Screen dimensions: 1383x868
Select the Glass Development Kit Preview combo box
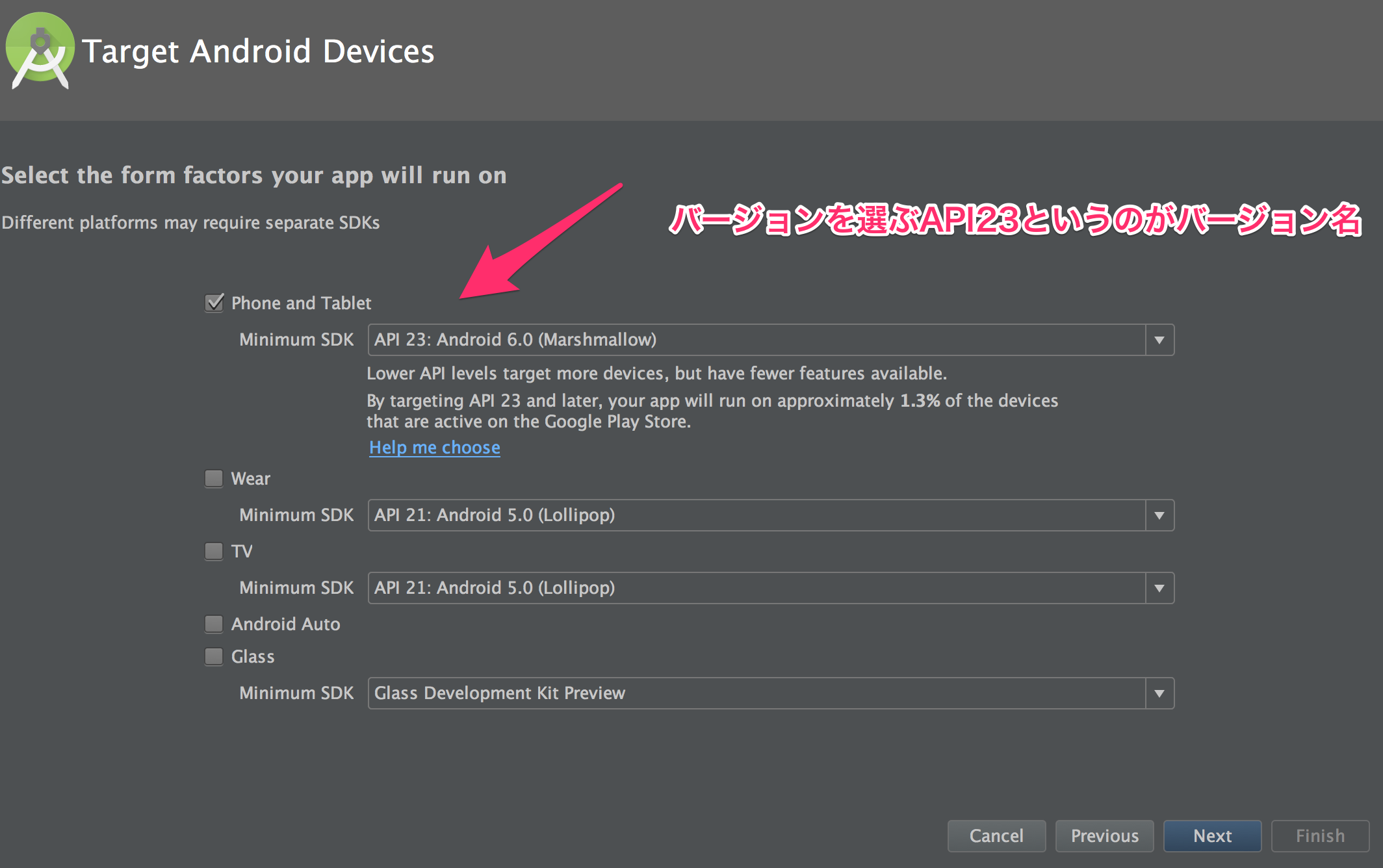tap(771, 693)
